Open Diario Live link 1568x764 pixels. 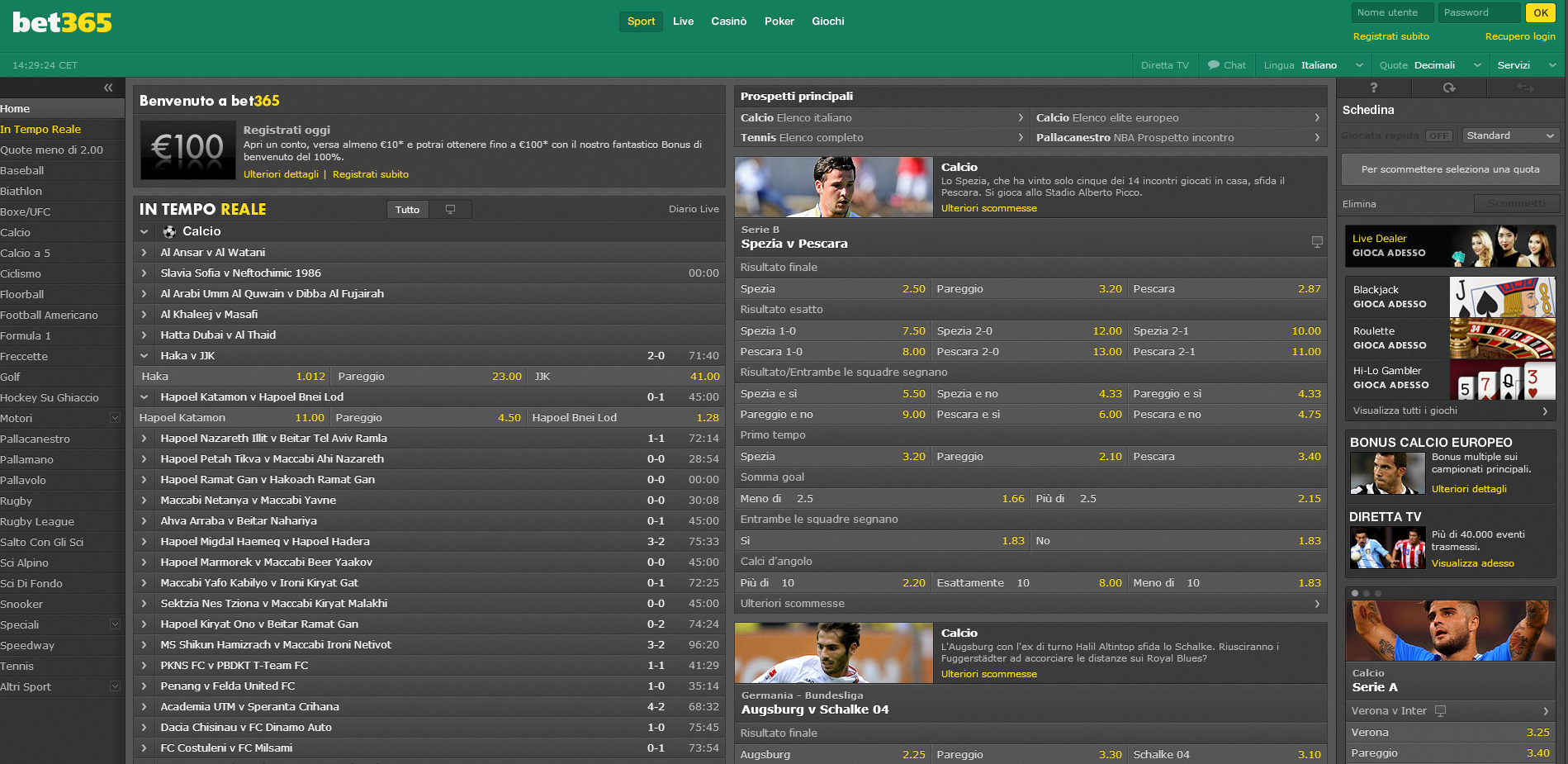pos(694,210)
